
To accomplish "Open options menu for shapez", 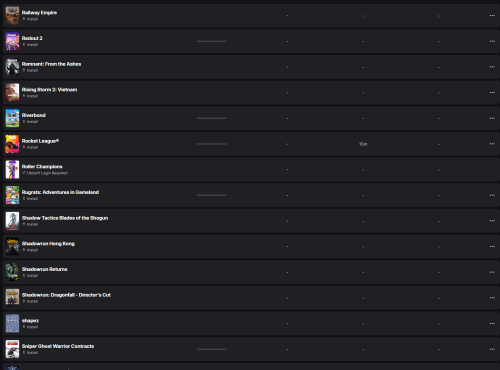I will pos(492,324).
